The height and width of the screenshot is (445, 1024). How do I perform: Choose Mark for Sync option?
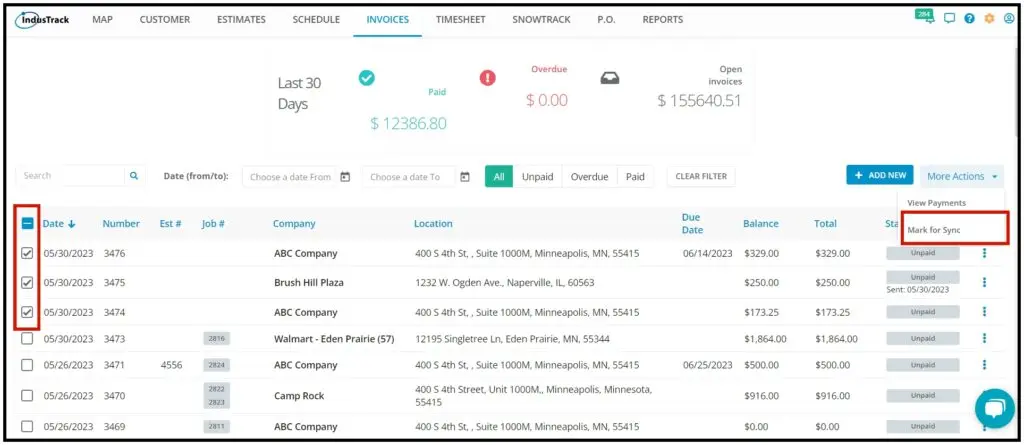[x=934, y=230]
